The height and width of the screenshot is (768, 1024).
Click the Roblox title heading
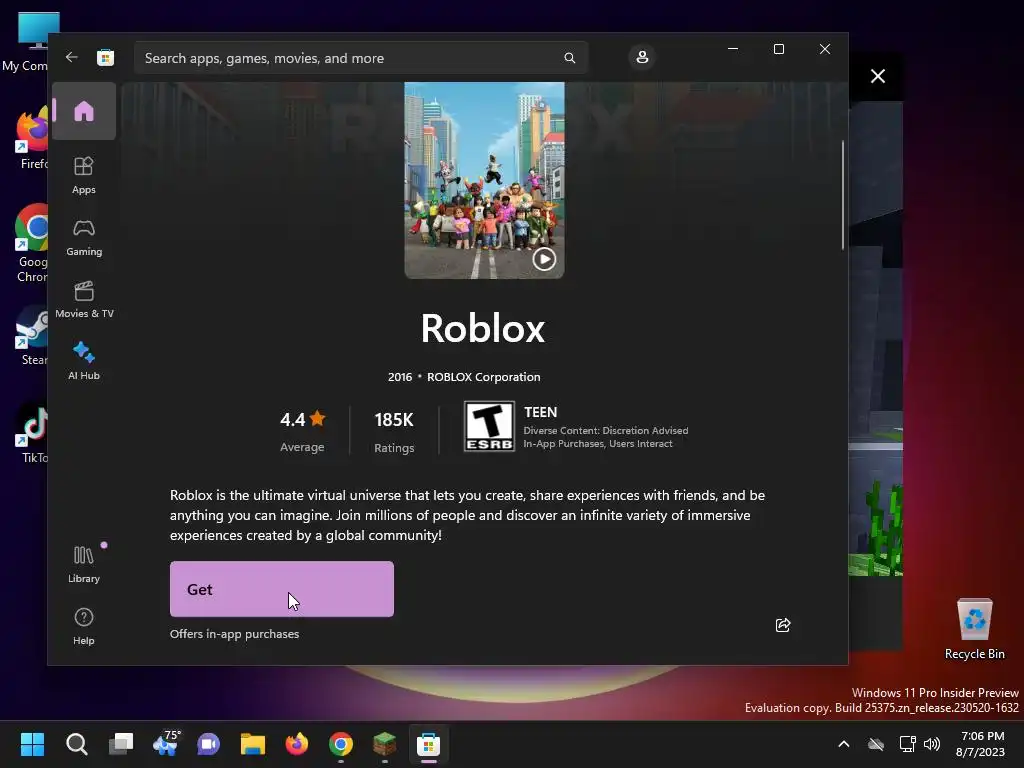click(483, 328)
